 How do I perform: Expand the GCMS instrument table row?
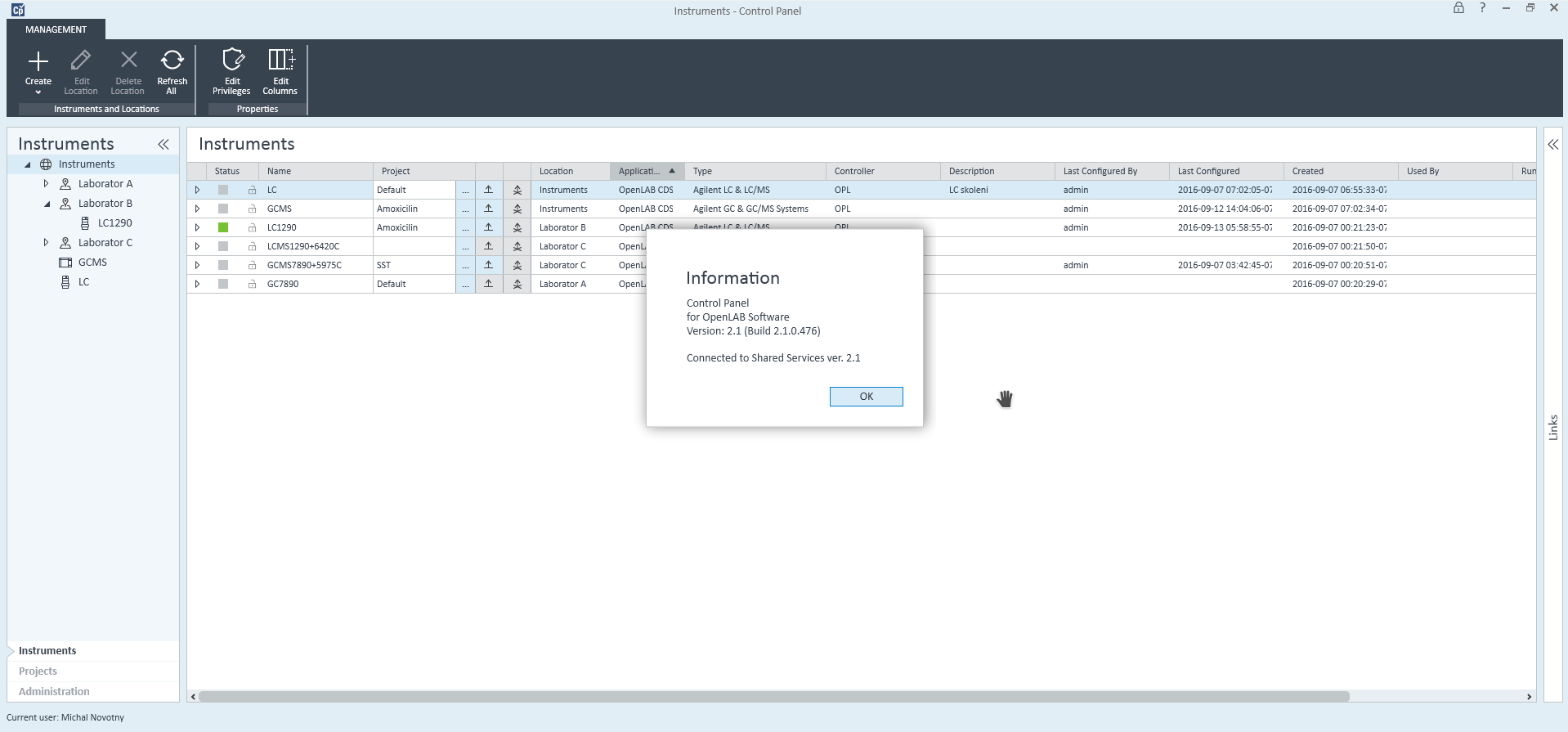197,209
